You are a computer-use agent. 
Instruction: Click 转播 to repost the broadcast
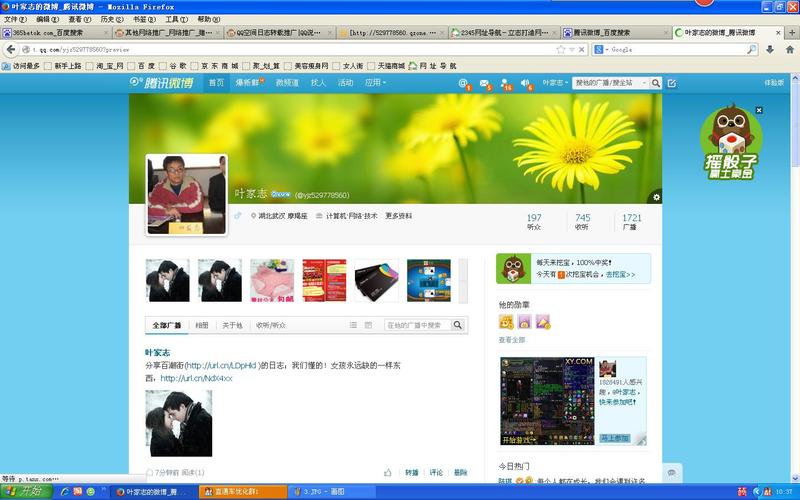pos(411,472)
